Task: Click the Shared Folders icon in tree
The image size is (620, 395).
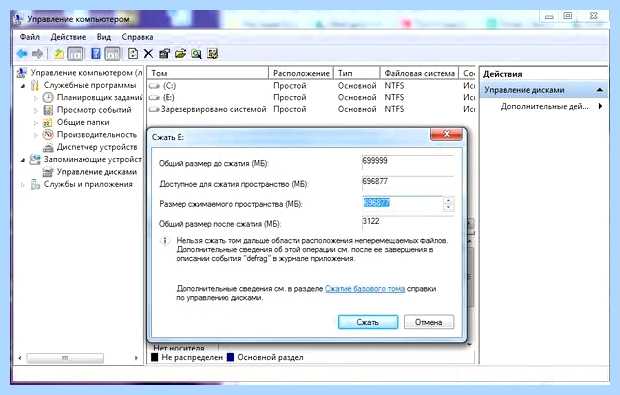Action: pos(48,122)
